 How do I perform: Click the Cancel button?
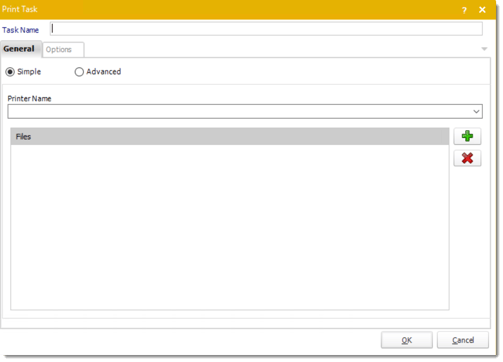coord(463,340)
